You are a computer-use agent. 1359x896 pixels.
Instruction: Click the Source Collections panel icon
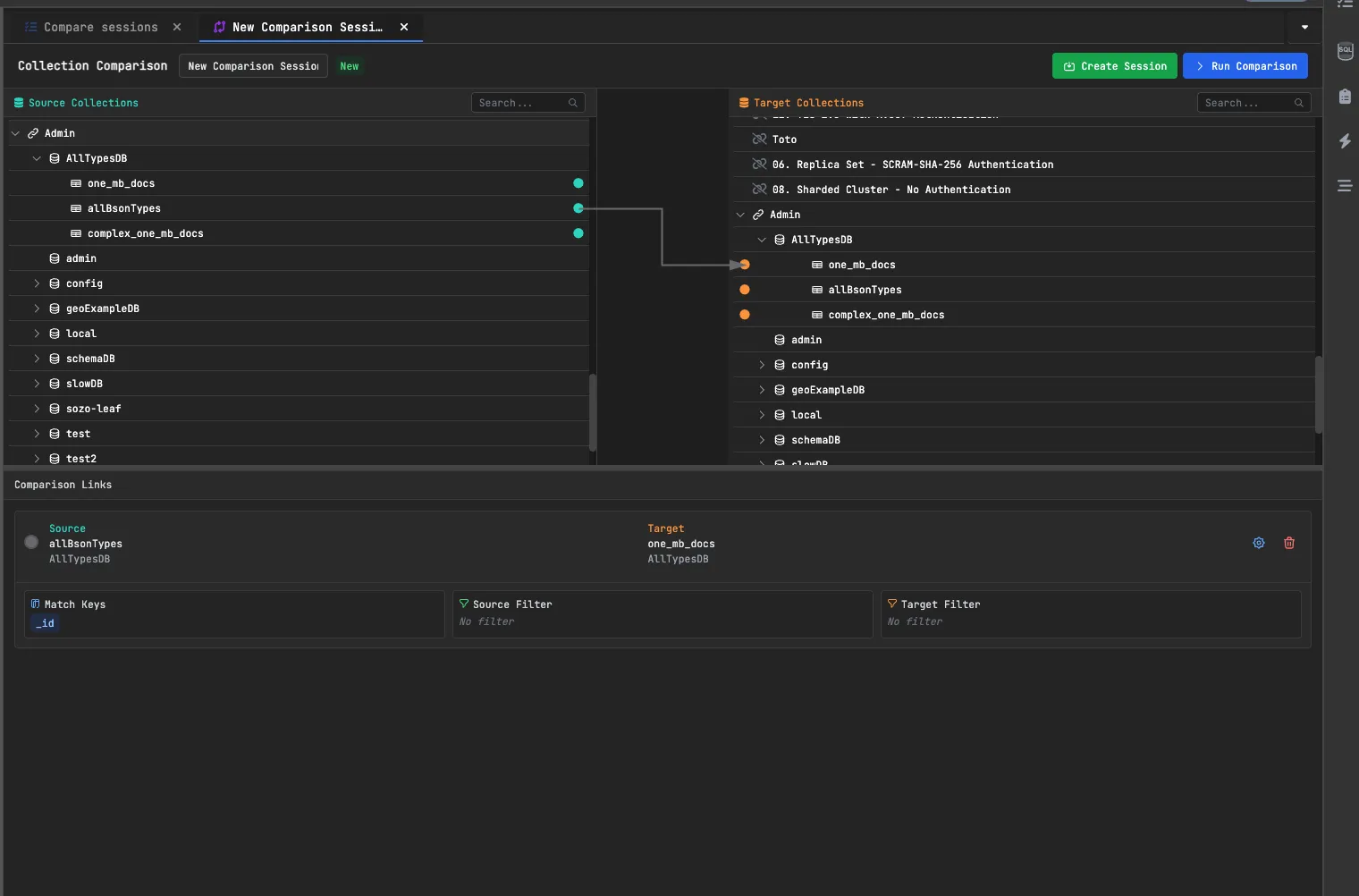click(x=18, y=102)
